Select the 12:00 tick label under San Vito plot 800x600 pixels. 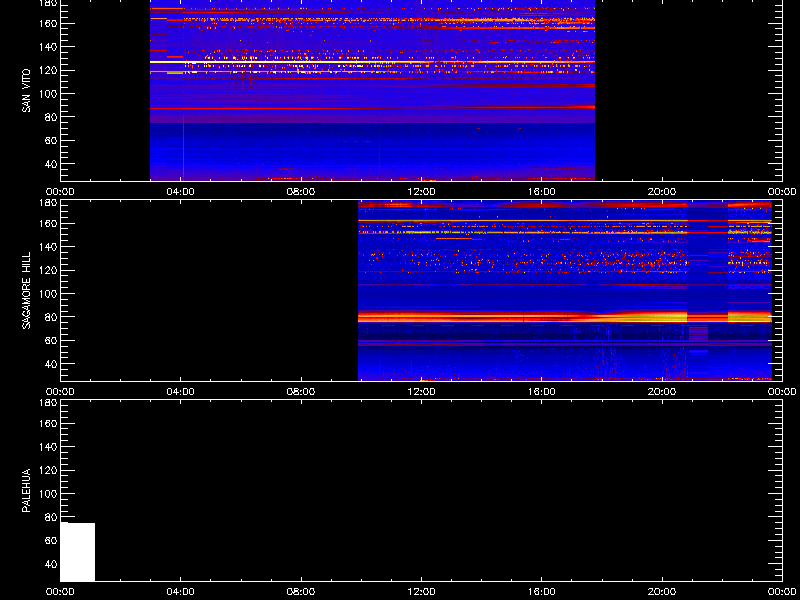tap(421, 192)
